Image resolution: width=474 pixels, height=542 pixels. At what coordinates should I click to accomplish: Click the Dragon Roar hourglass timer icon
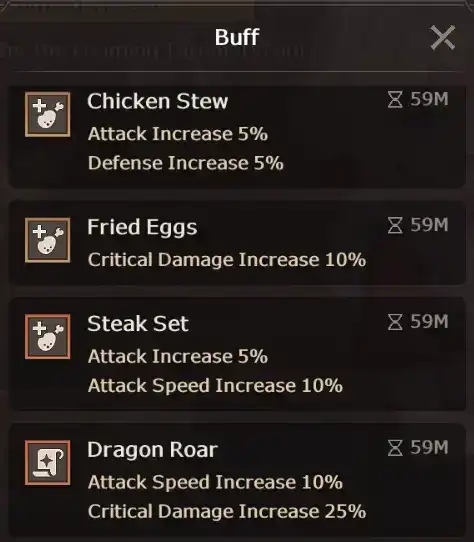(x=395, y=448)
